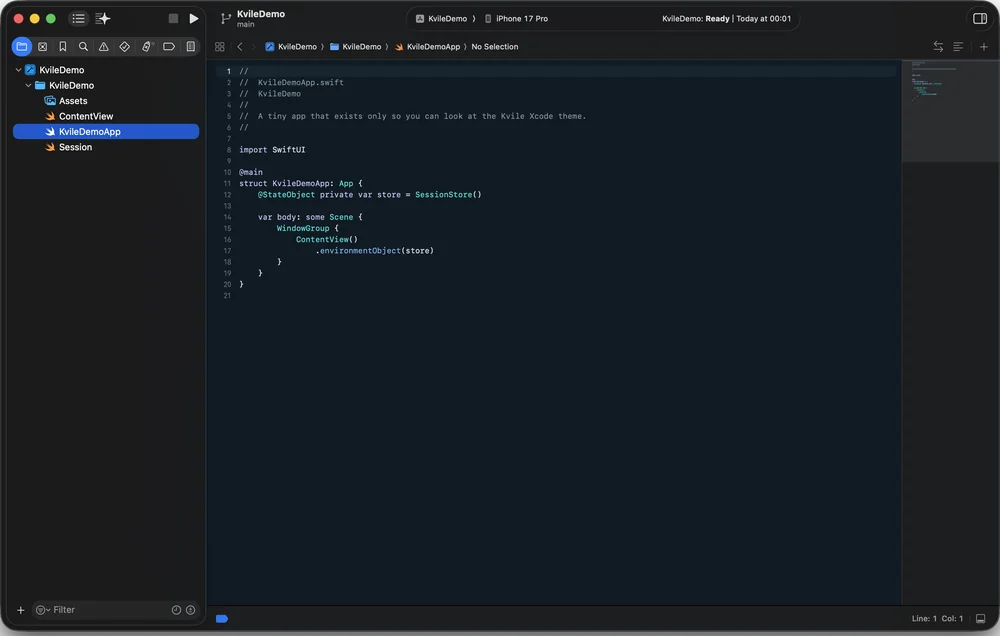
Task: Place cursor on import SwiftUI line
Action: pyautogui.click(x=272, y=150)
